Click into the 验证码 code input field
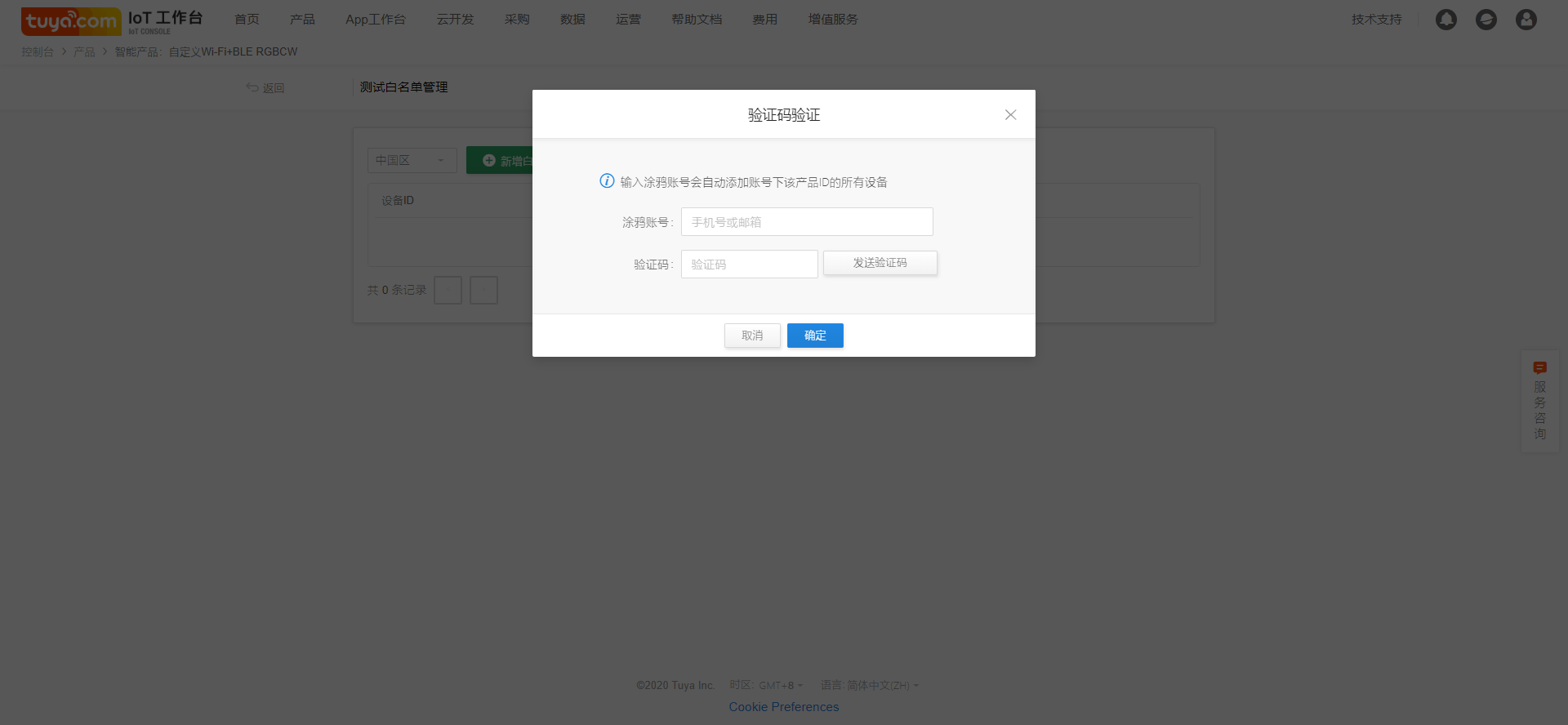 749,265
